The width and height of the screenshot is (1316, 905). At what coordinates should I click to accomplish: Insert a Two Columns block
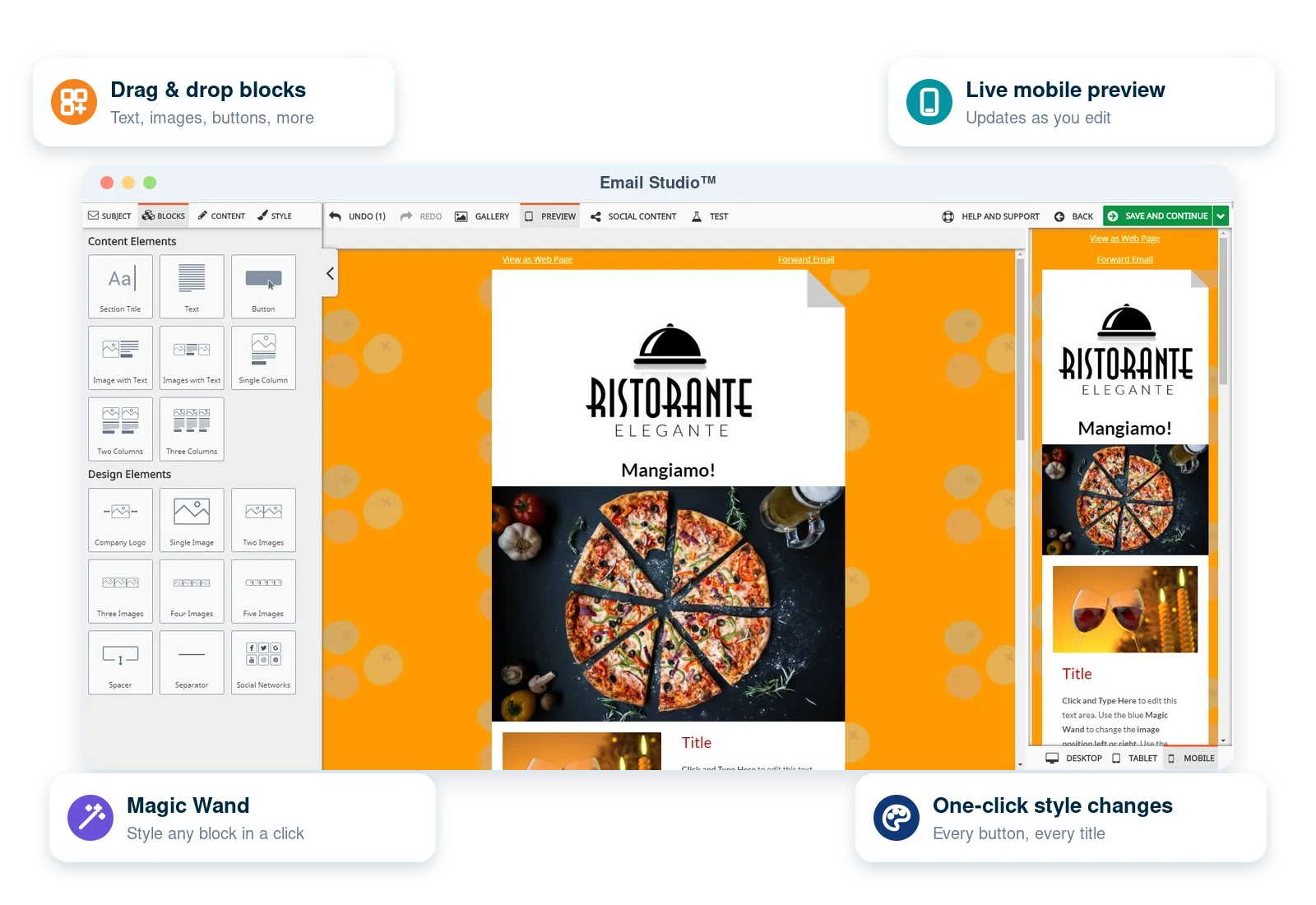click(120, 429)
